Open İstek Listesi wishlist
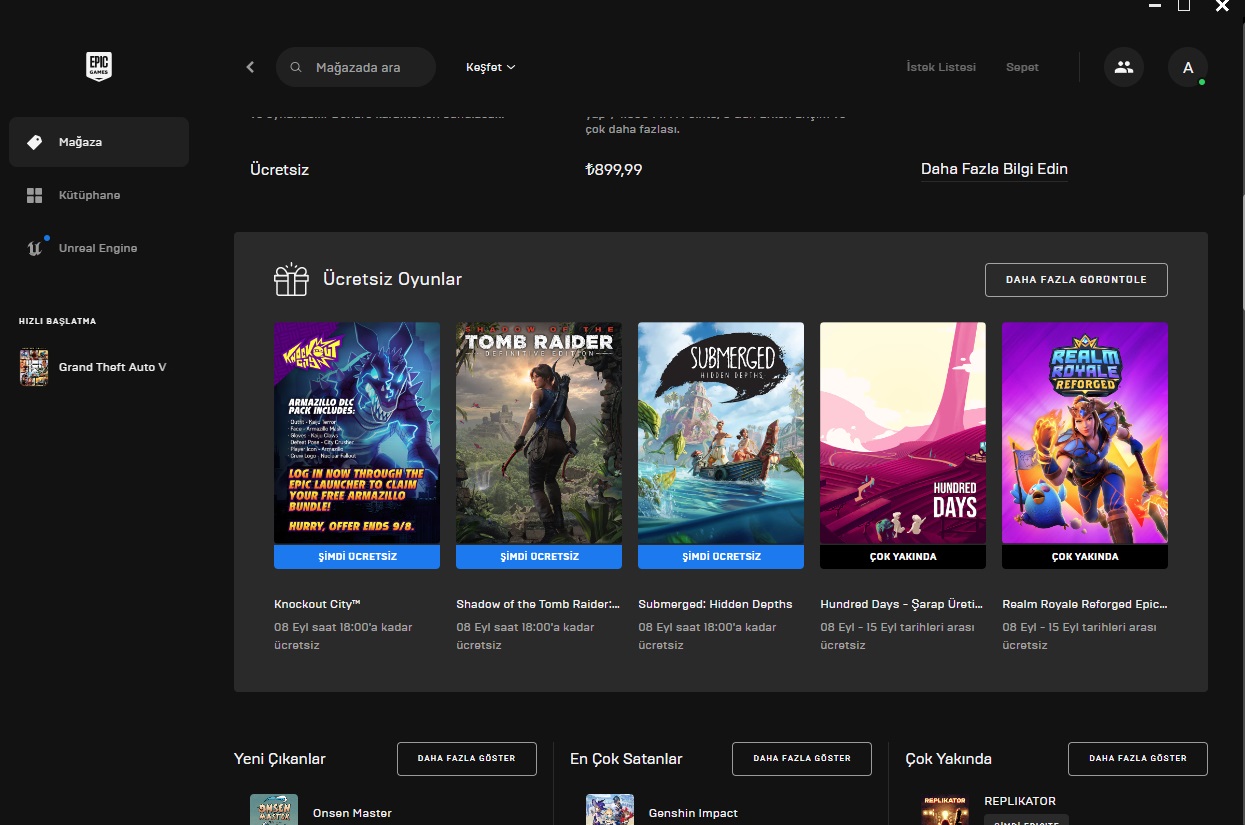1245x825 pixels. [x=941, y=67]
